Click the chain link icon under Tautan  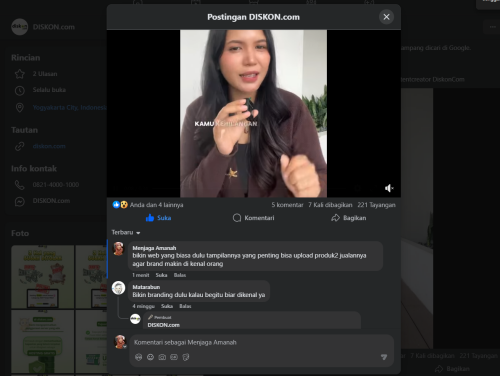tap(20, 146)
